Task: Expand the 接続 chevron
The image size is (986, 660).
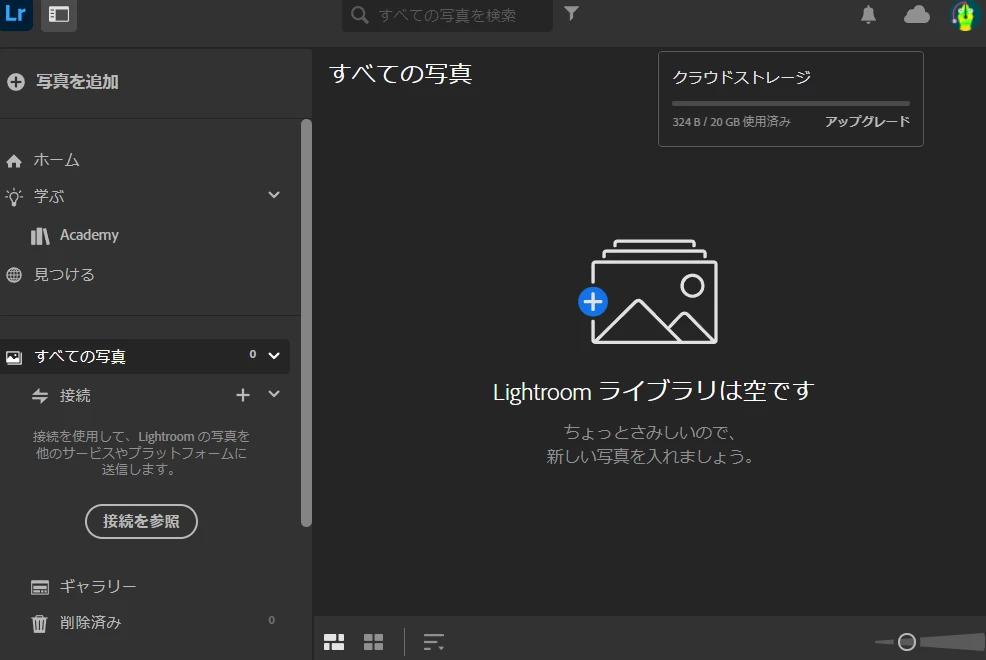Action: (x=274, y=394)
